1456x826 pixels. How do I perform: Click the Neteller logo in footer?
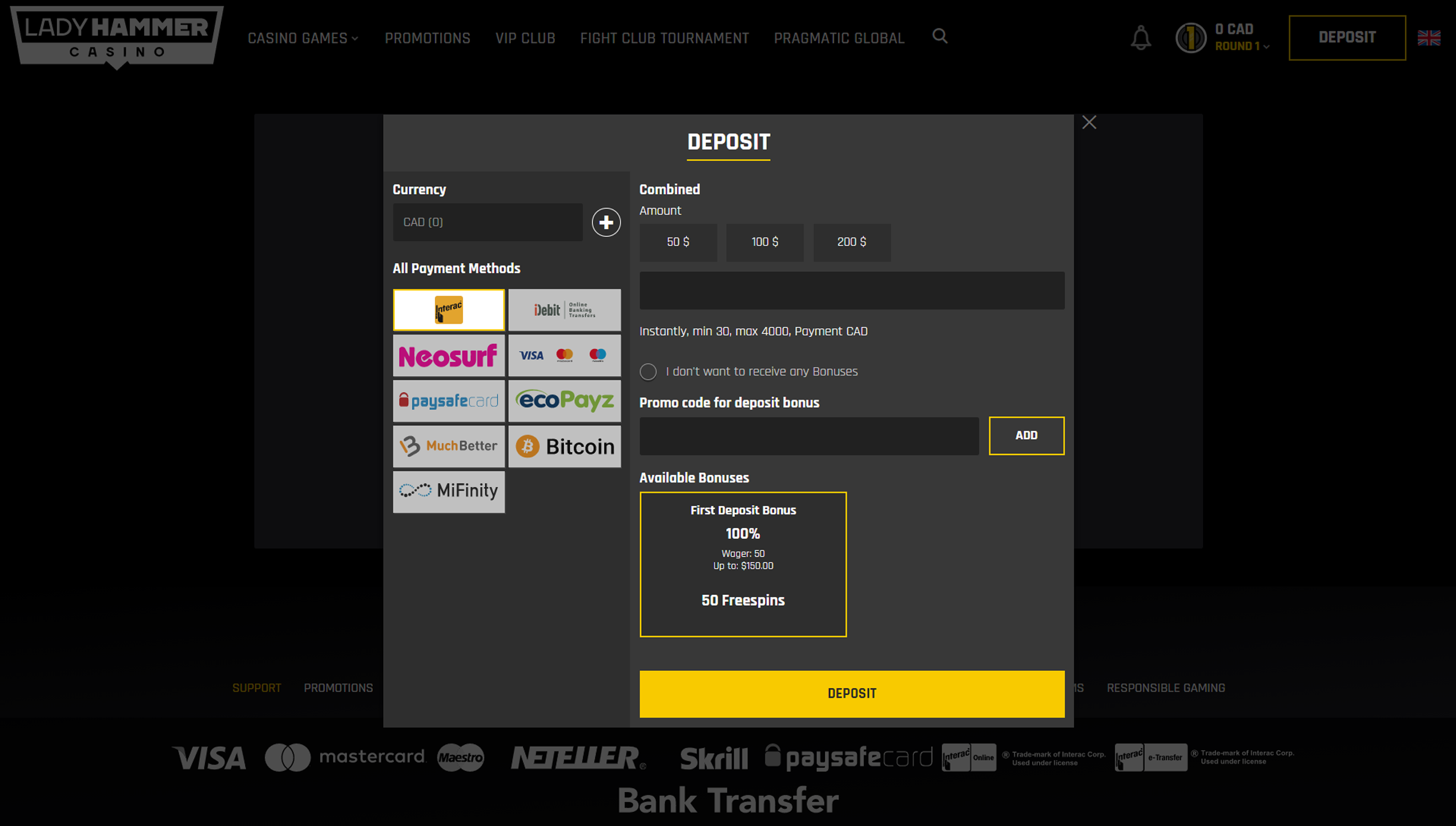pyautogui.click(x=578, y=758)
